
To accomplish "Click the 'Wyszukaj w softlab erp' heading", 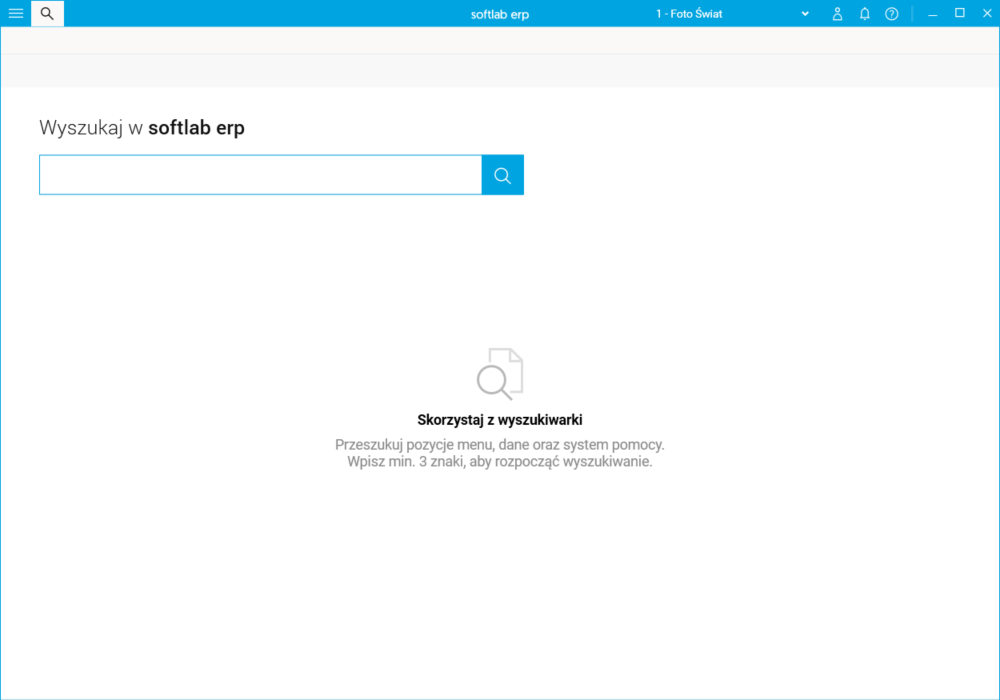I will click(142, 128).
